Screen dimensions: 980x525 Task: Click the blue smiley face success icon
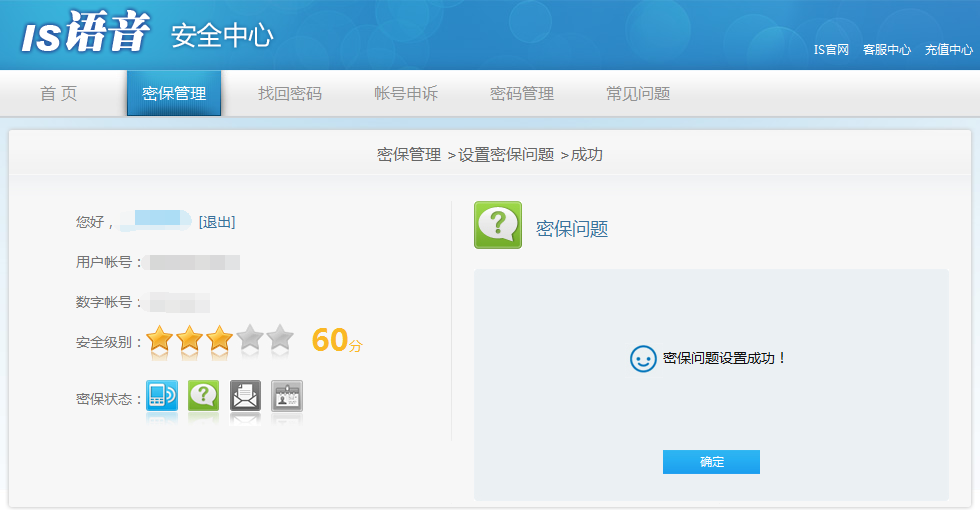click(x=642, y=359)
